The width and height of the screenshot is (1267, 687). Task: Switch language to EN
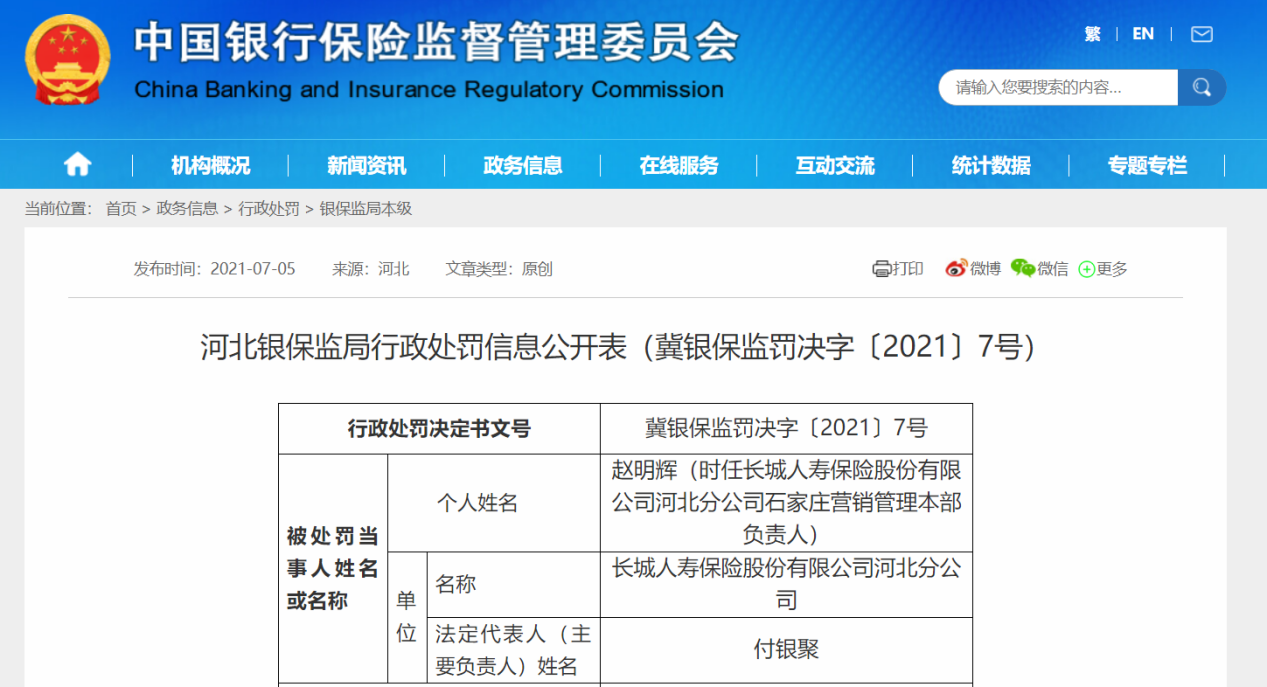1143,34
